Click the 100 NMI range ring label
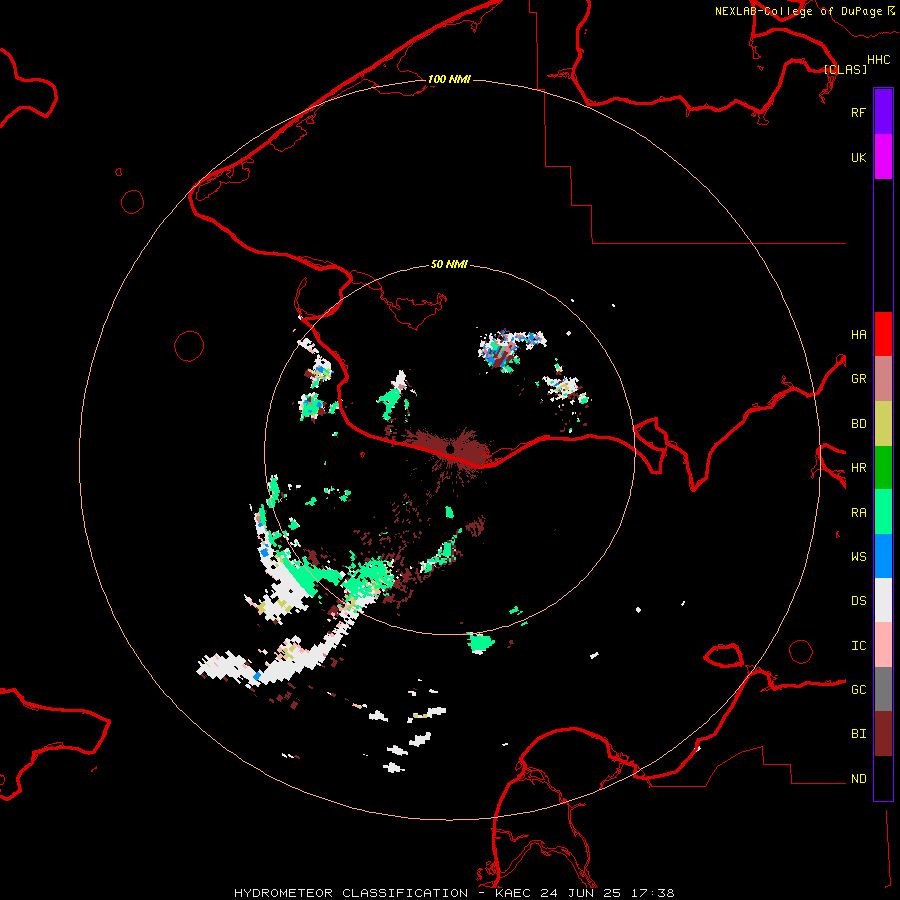Viewport: 900px width, 900px height. 449,79
